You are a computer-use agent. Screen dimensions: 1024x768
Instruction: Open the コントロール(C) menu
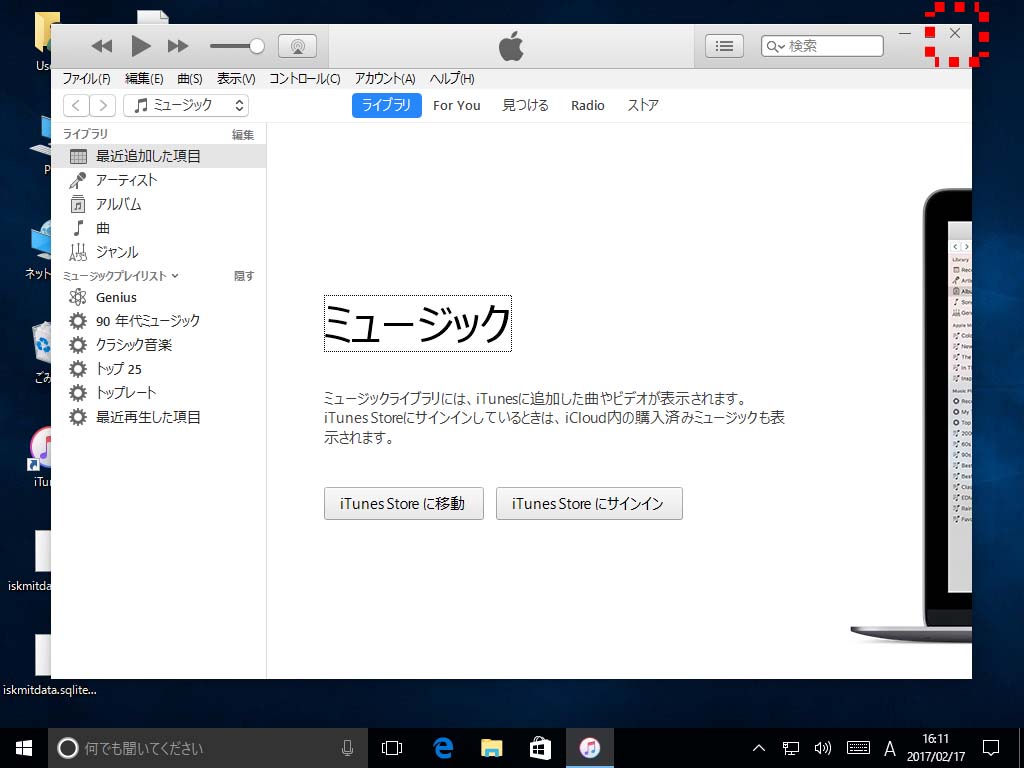pos(304,79)
